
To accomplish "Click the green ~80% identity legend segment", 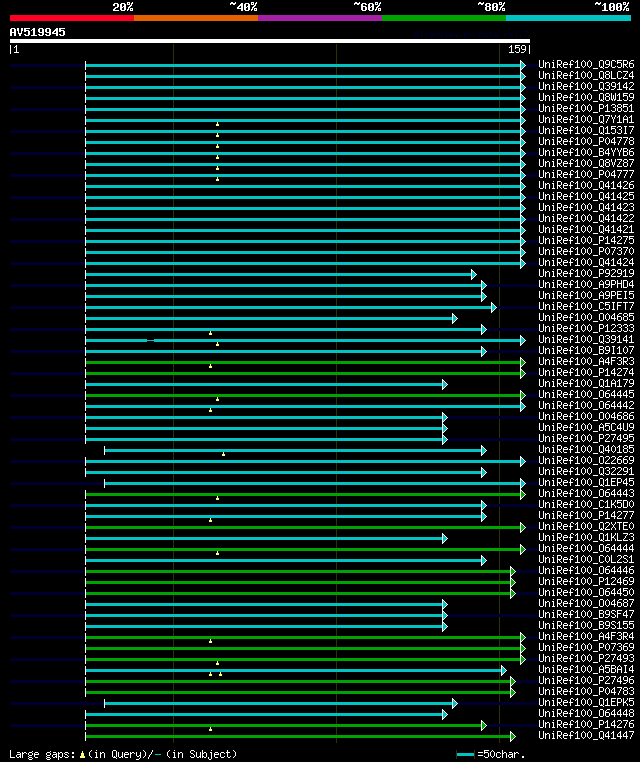I will pos(444,18).
